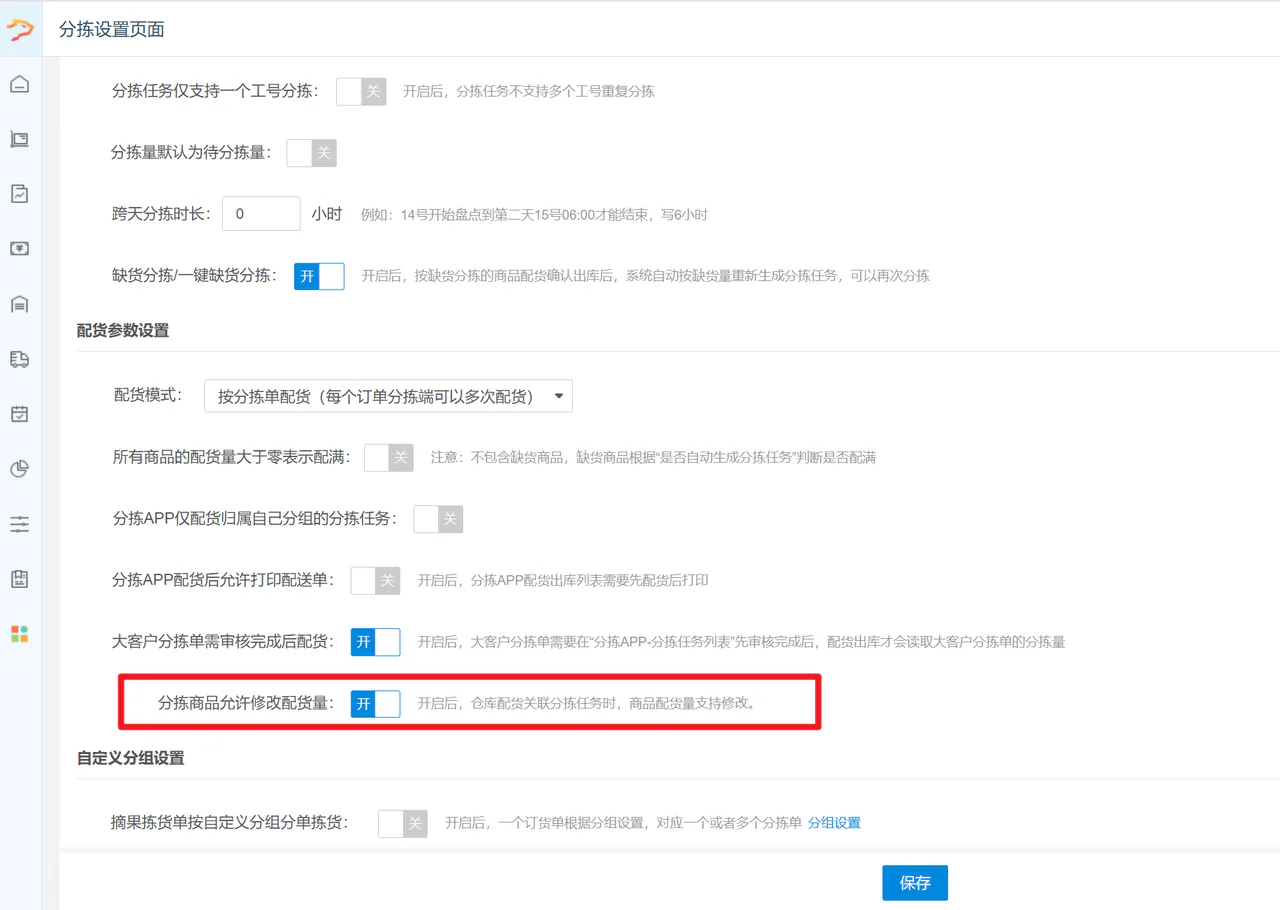This screenshot has width=1280, height=910.
Task: Enable 分拣量默认为待分拣量 switch
Action: click(311, 153)
